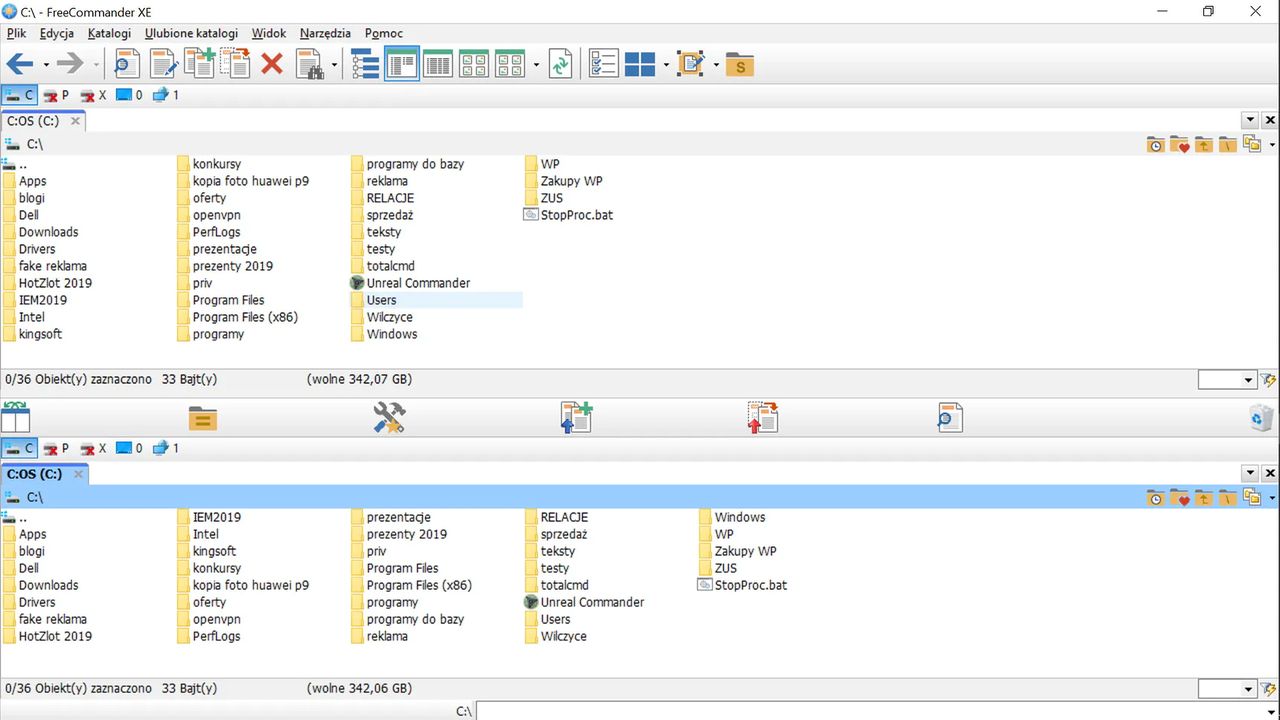Open the Narzędzia menu
1280x720 pixels.
tap(325, 33)
